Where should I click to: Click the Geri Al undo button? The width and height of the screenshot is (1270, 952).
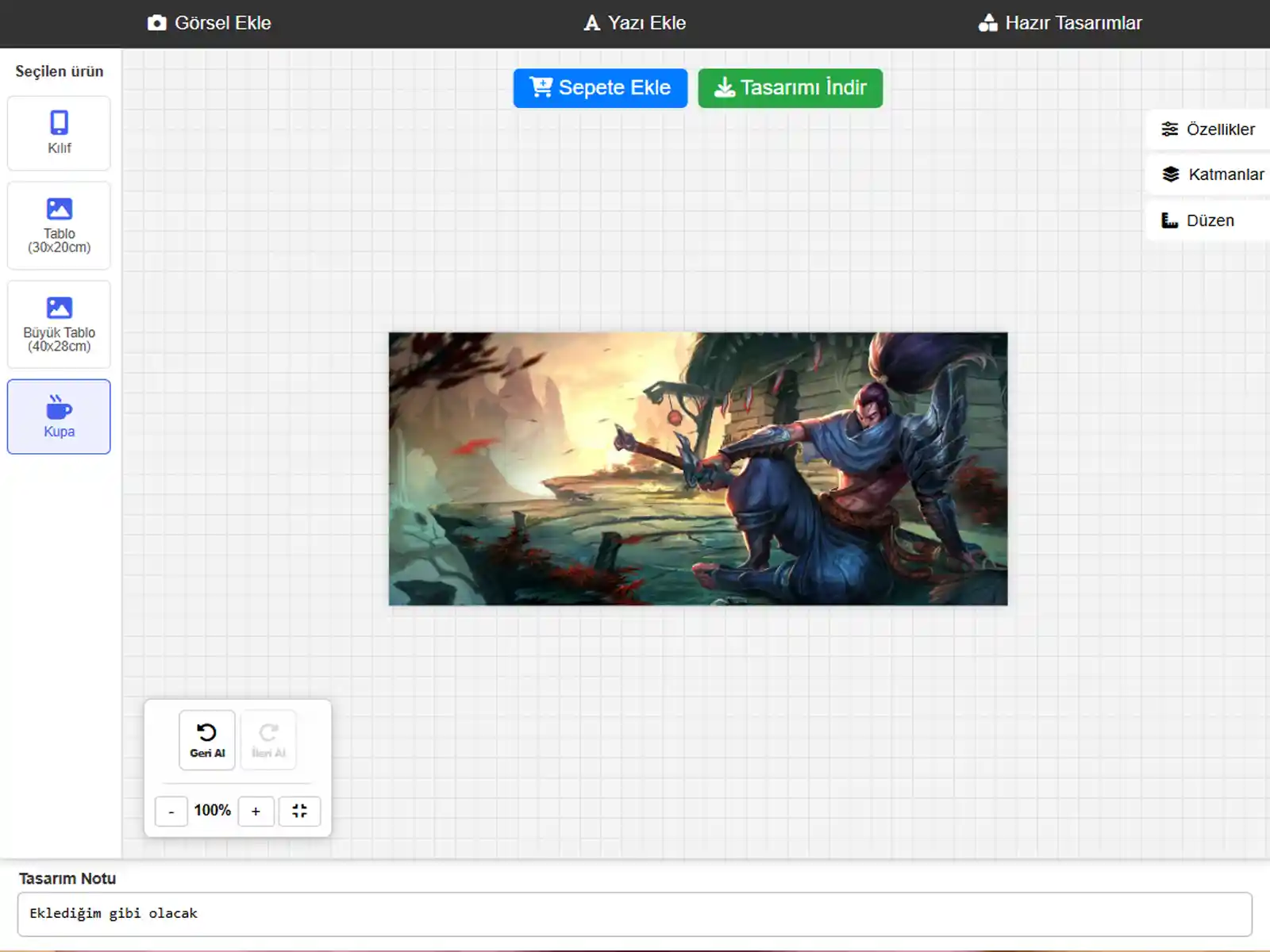[x=207, y=739]
